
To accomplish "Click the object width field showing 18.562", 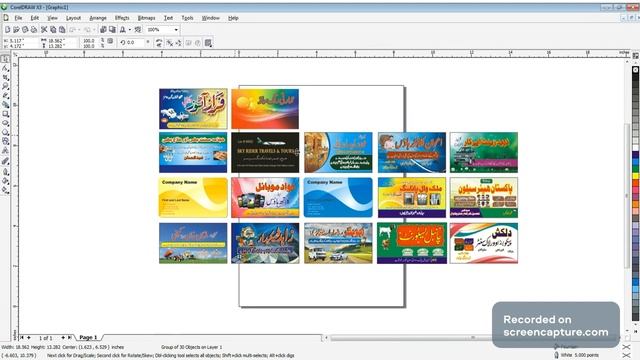I will 59,41.
